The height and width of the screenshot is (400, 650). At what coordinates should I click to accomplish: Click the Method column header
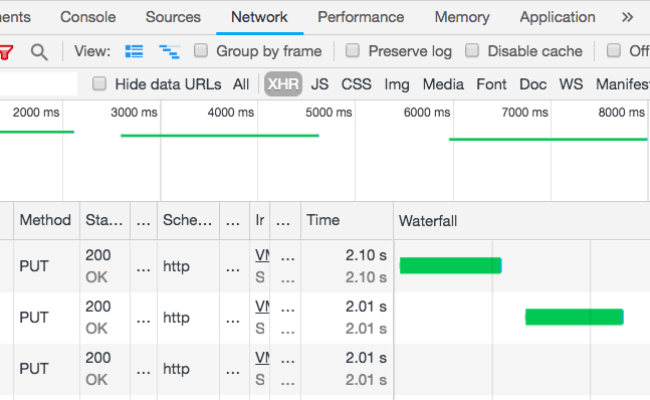(x=45, y=220)
